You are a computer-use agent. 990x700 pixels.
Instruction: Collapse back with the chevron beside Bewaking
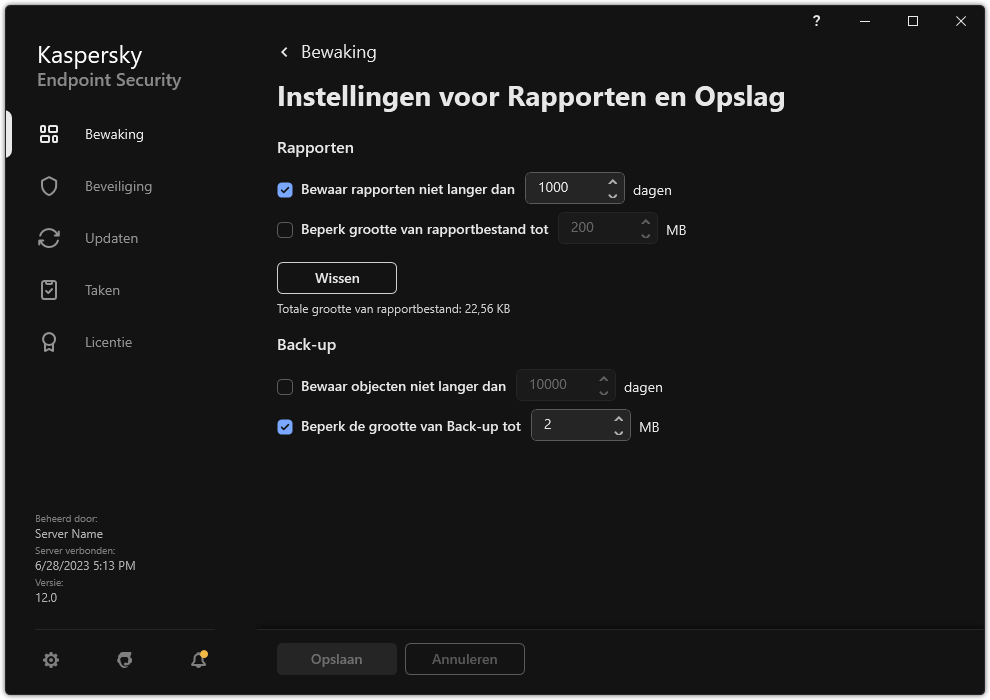coord(283,51)
